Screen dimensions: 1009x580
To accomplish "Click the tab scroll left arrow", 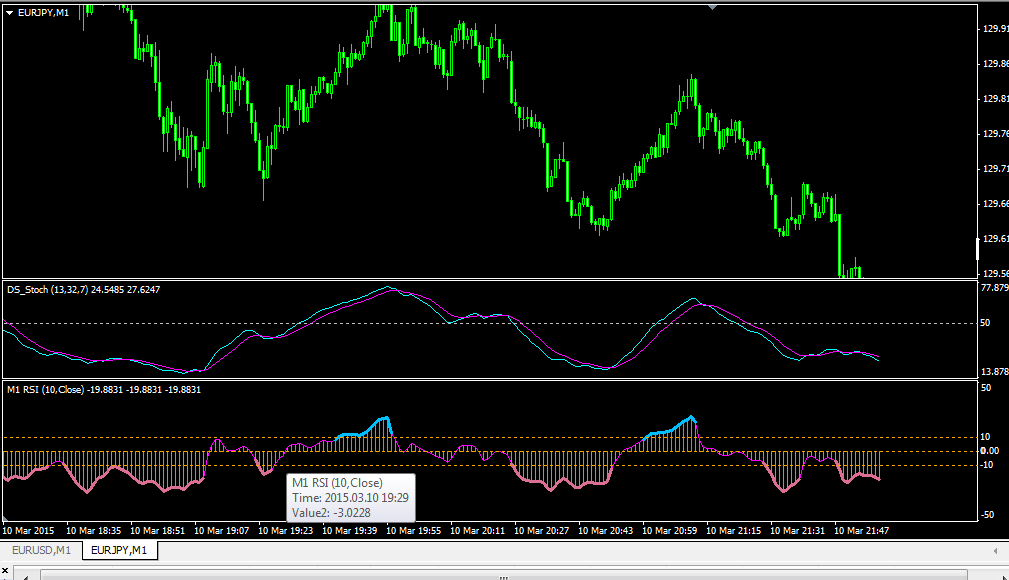I will point(994,550).
